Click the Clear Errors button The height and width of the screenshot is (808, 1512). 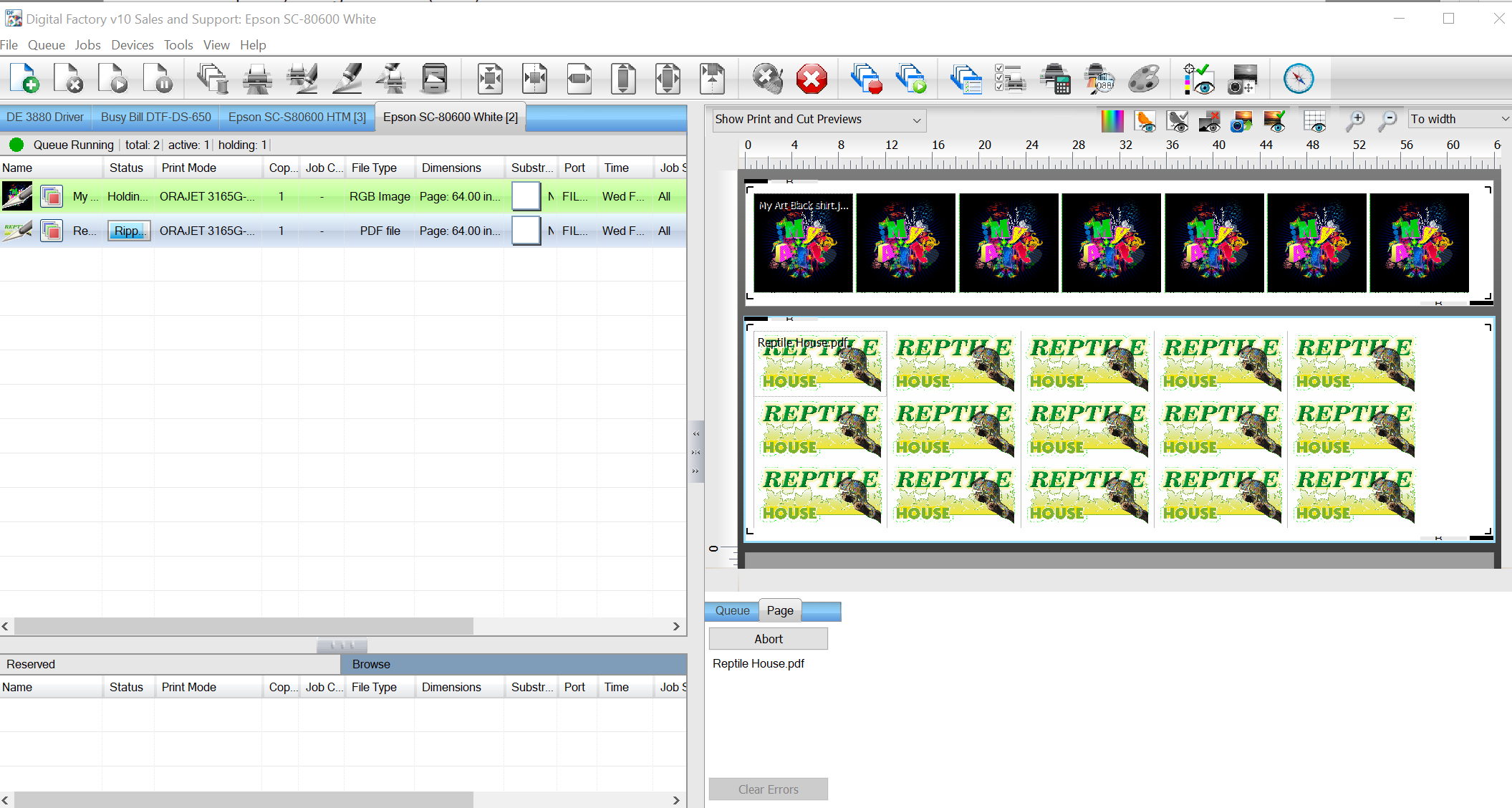[x=769, y=789]
